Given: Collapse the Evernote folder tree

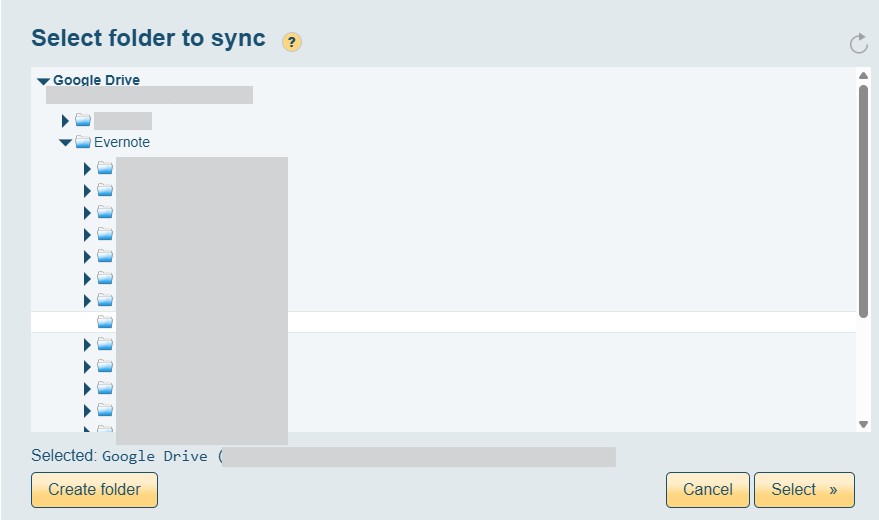Looking at the screenshot, I should pos(66,143).
